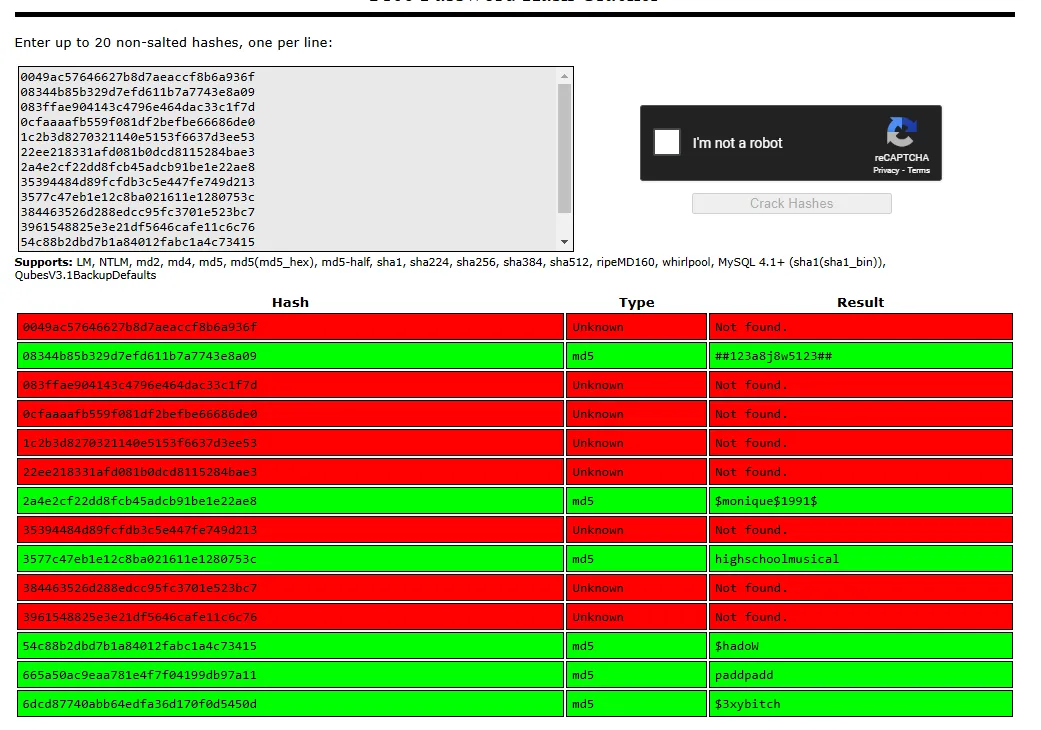
Task: Click the reCAPTCHA logo icon
Action: pyautogui.click(x=901, y=133)
